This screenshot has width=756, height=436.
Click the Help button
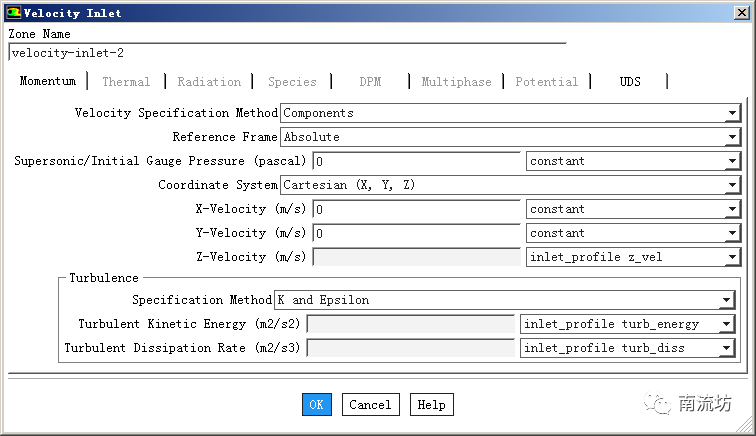coord(431,405)
